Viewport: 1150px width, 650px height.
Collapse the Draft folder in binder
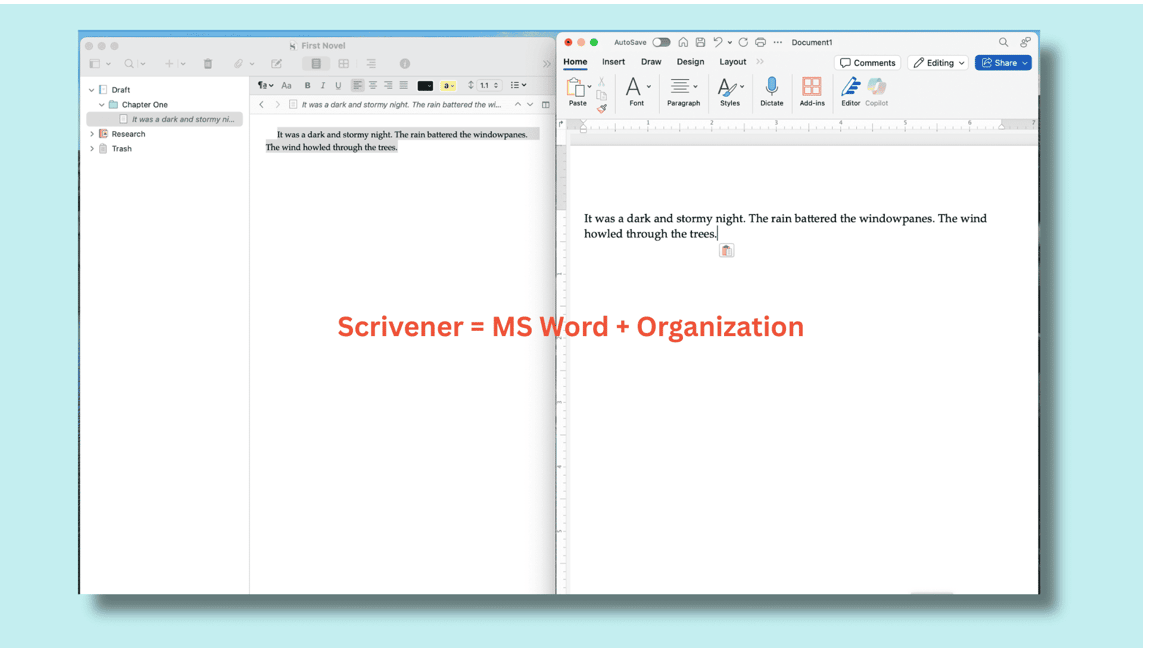92,90
